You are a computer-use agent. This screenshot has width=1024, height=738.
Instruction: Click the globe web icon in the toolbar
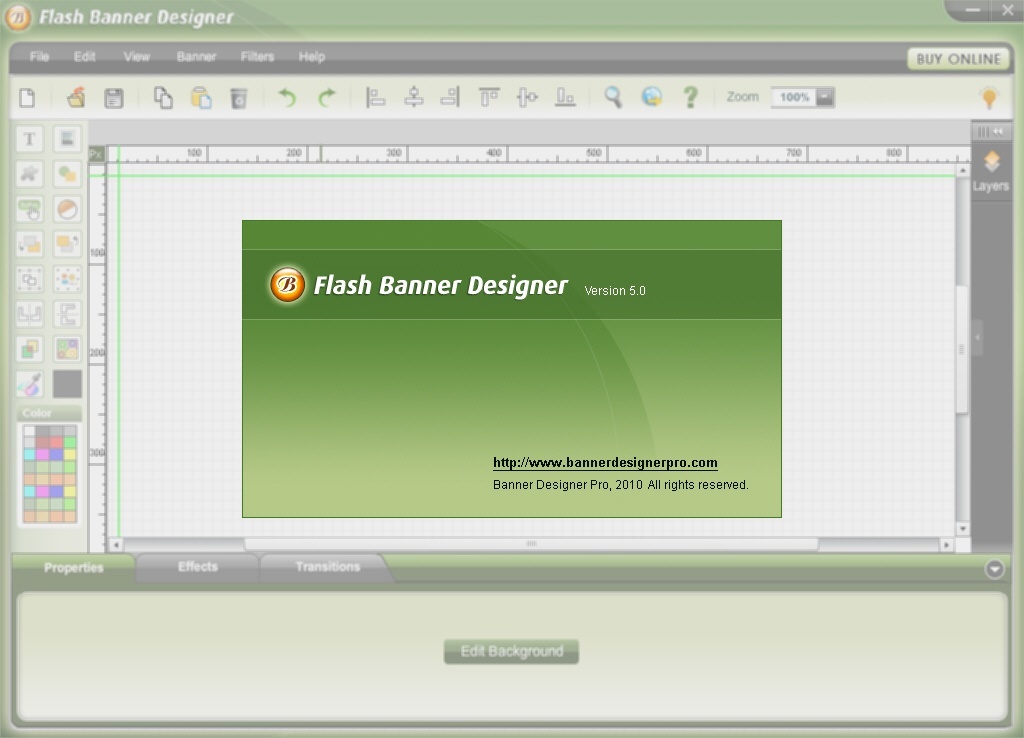click(653, 97)
